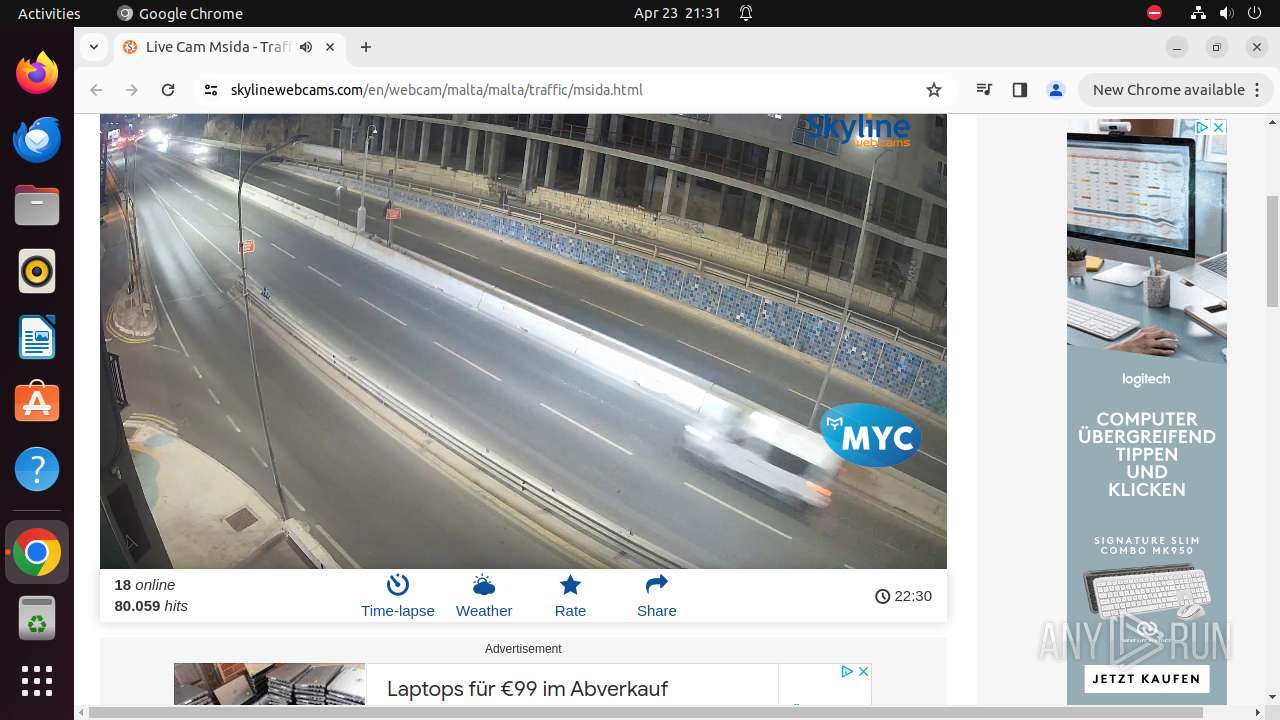
Task: Bookmark this page with the star icon
Action: click(934, 90)
